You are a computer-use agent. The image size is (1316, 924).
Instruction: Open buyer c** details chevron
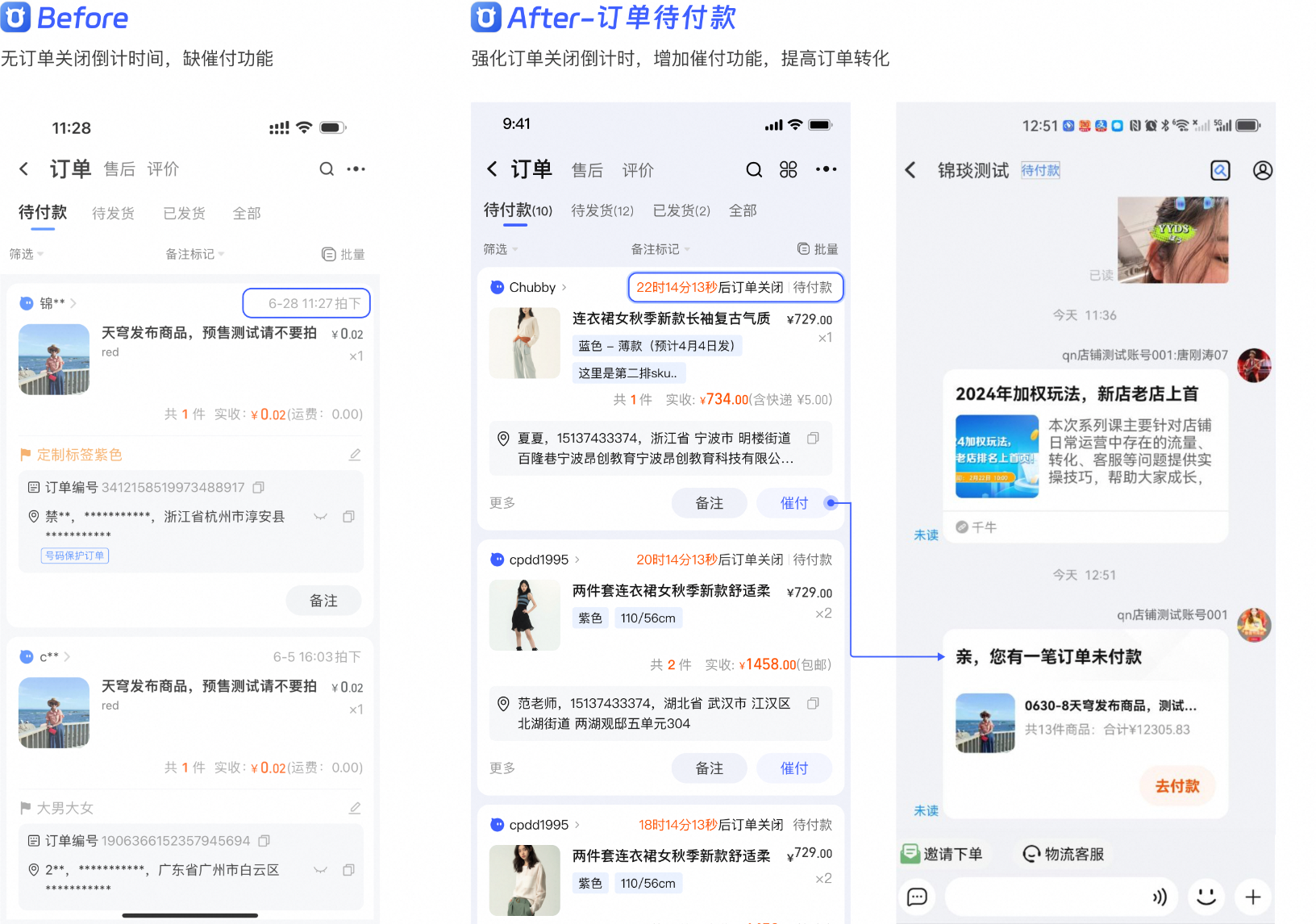click(67, 656)
